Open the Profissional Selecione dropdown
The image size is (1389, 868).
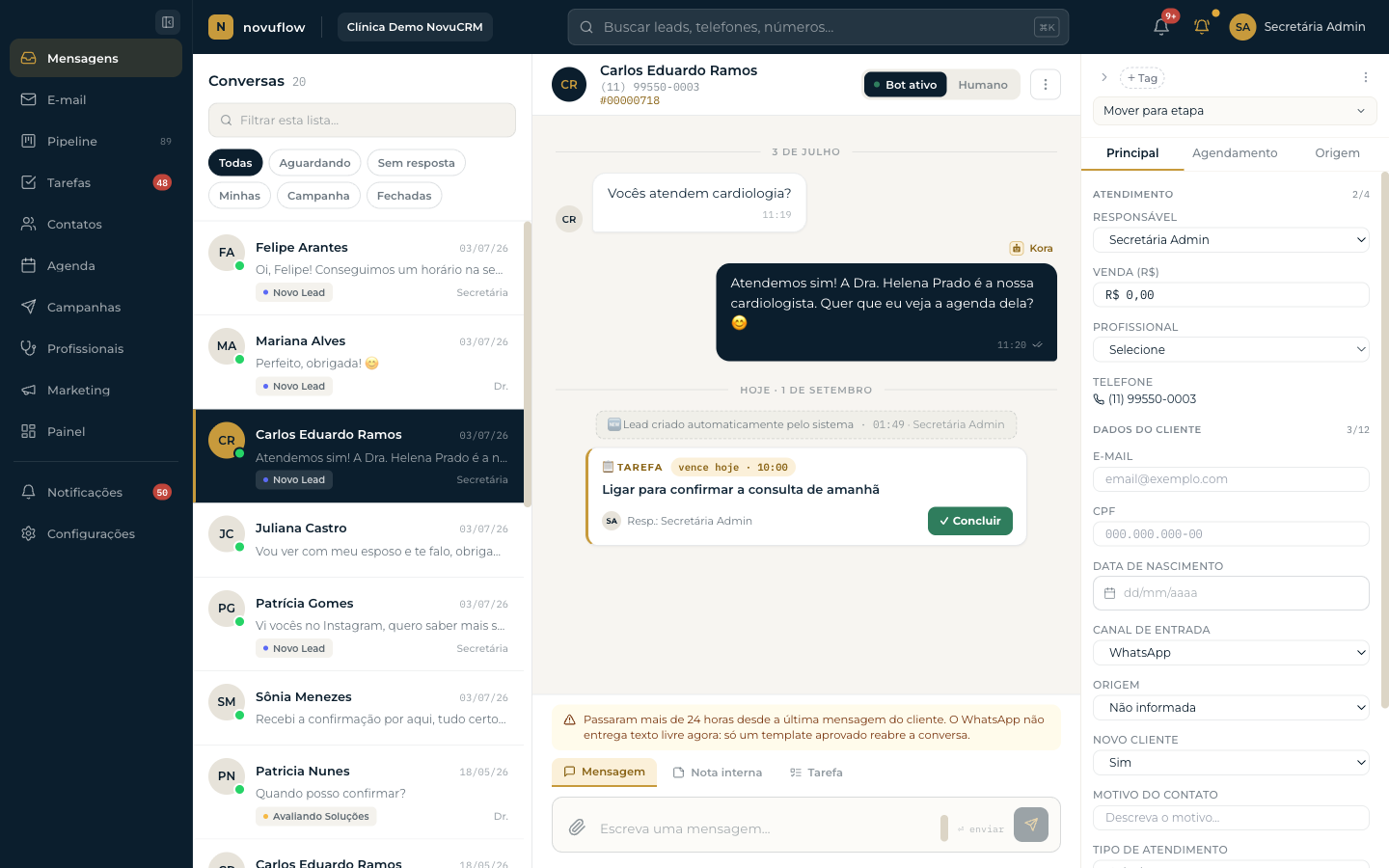1231,350
